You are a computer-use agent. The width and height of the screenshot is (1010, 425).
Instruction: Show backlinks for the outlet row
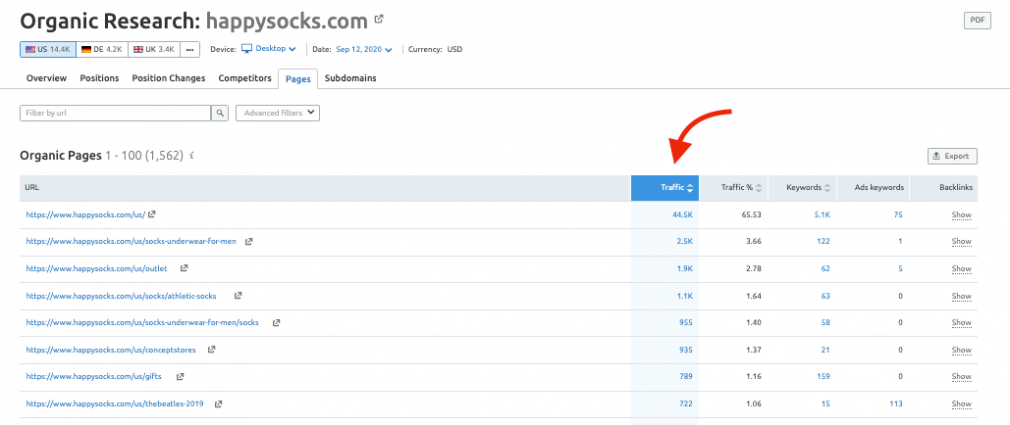(961, 269)
